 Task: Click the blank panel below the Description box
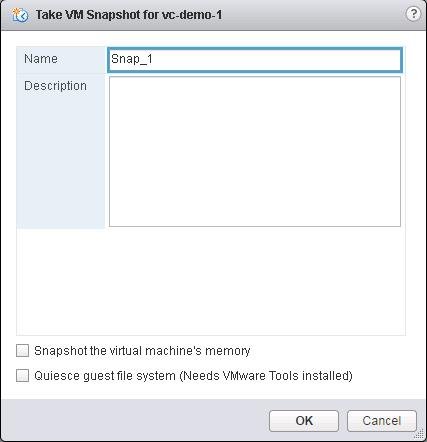click(211, 282)
